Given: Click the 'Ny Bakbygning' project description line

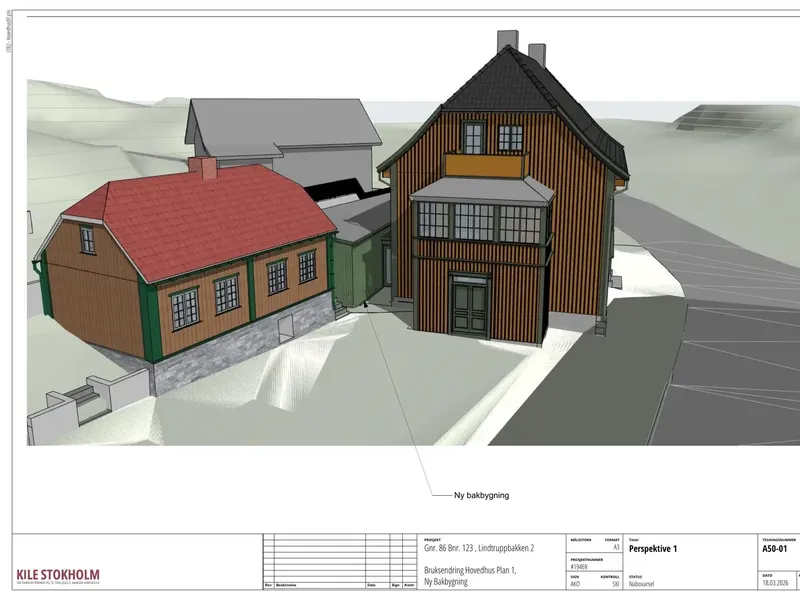Looking at the screenshot, I should pos(445,582).
